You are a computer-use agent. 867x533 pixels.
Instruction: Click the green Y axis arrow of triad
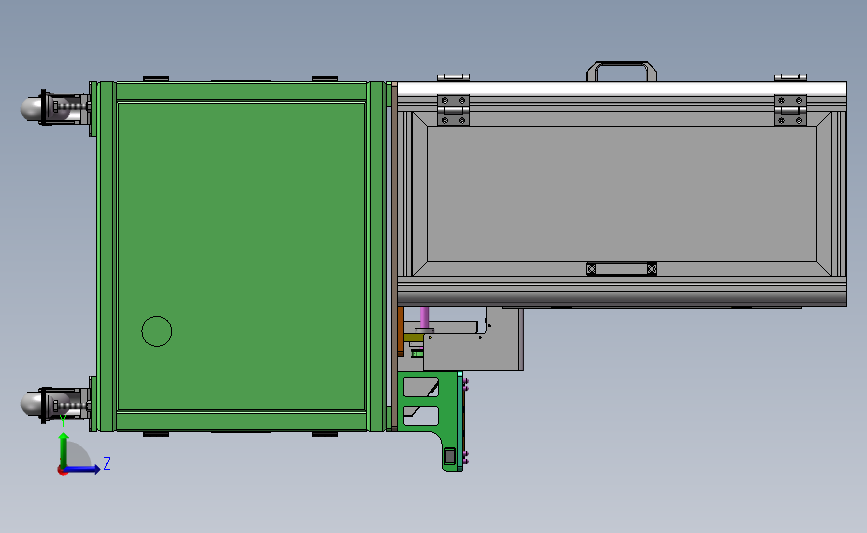pos(64,450)
